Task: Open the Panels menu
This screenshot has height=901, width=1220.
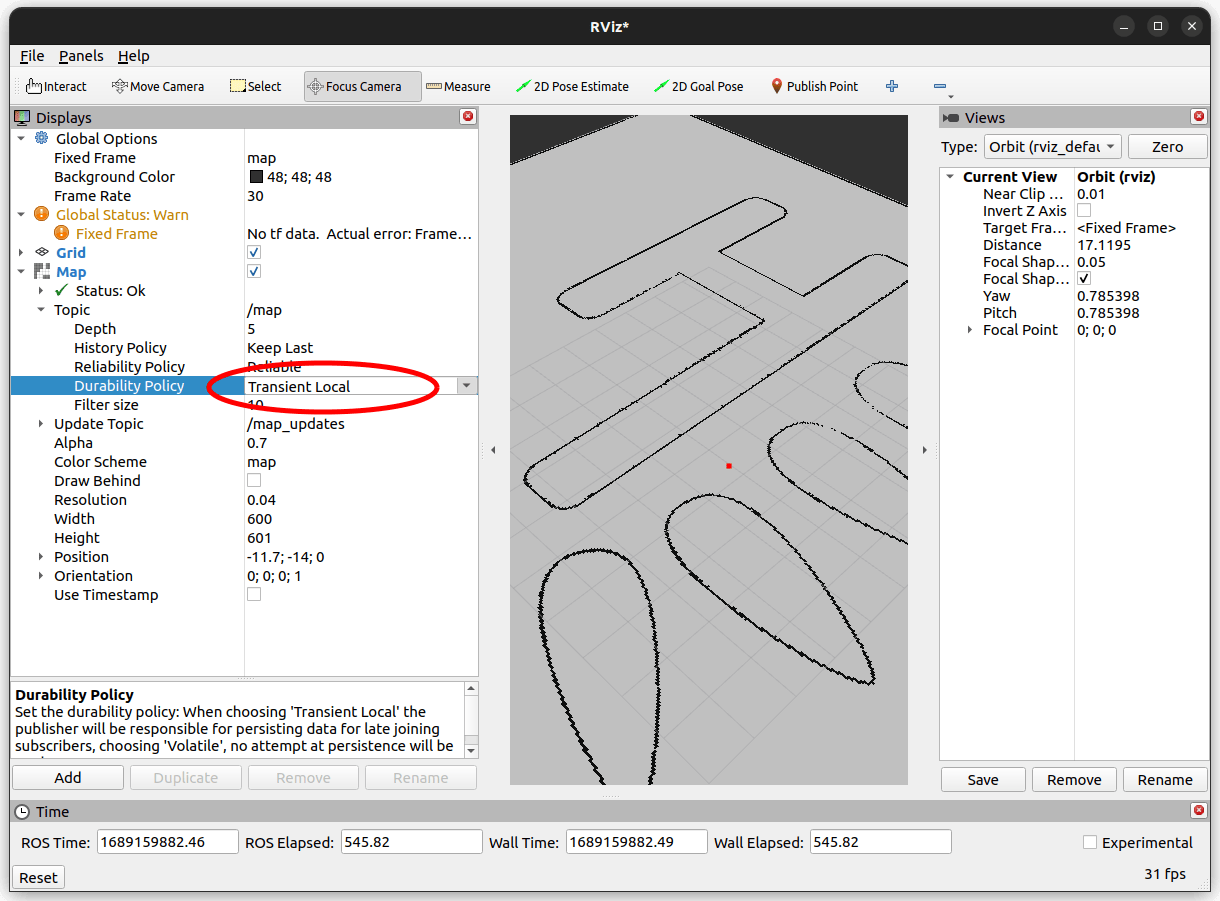Action: tap(81, 56)
